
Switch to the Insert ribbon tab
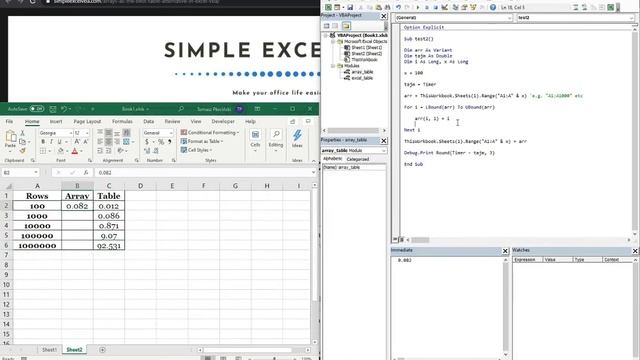56,121
